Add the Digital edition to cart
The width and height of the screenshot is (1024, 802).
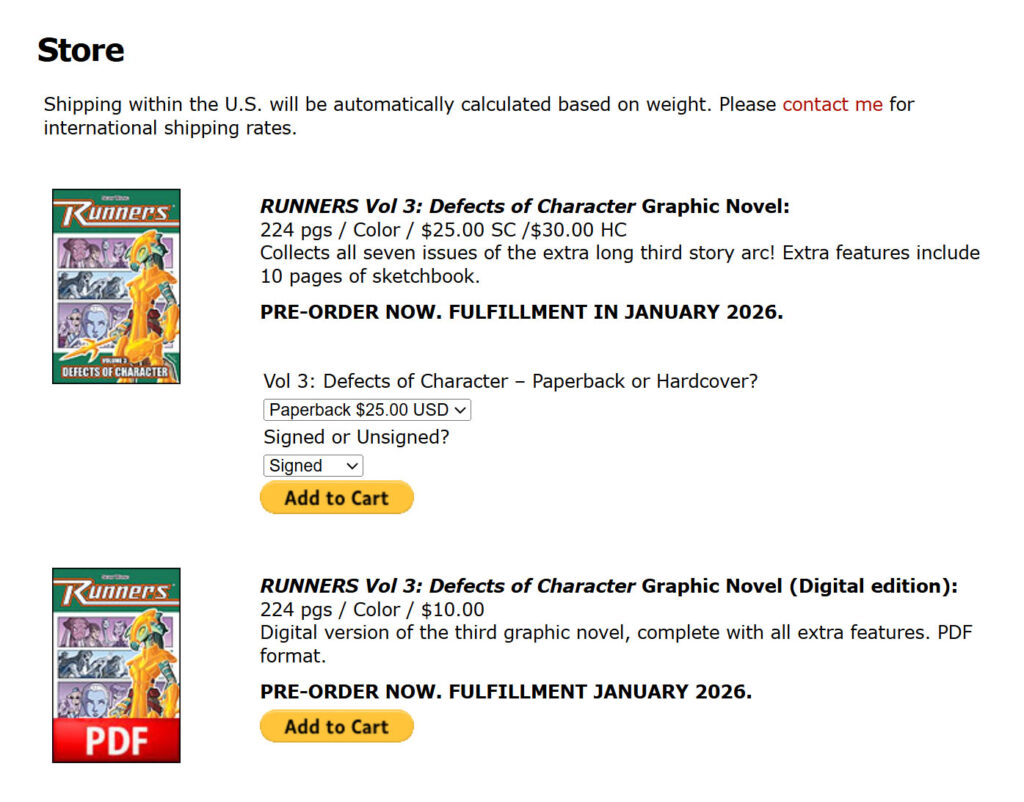(x=336, y=727)
